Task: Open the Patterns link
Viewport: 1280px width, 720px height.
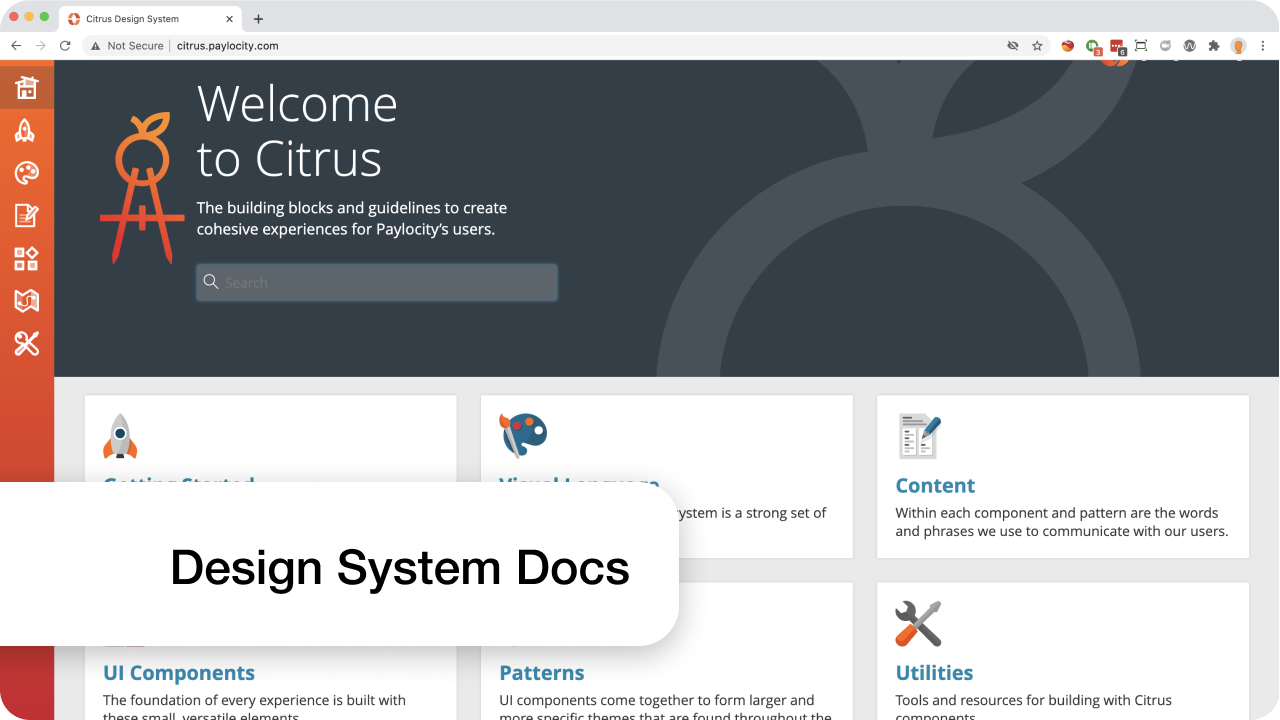Action: pos(542,673)
